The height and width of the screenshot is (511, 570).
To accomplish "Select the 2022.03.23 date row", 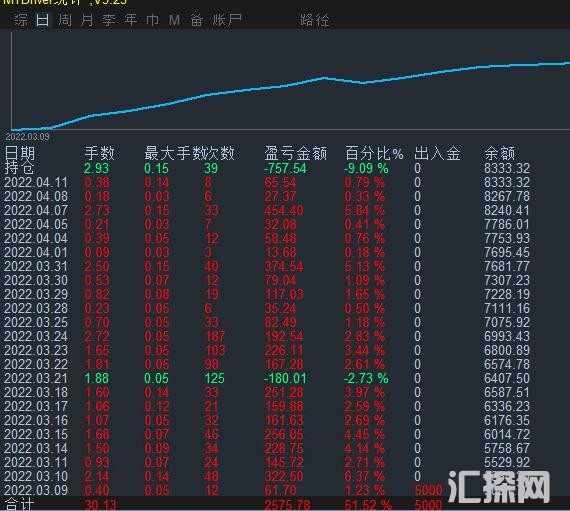I will 36,350.
